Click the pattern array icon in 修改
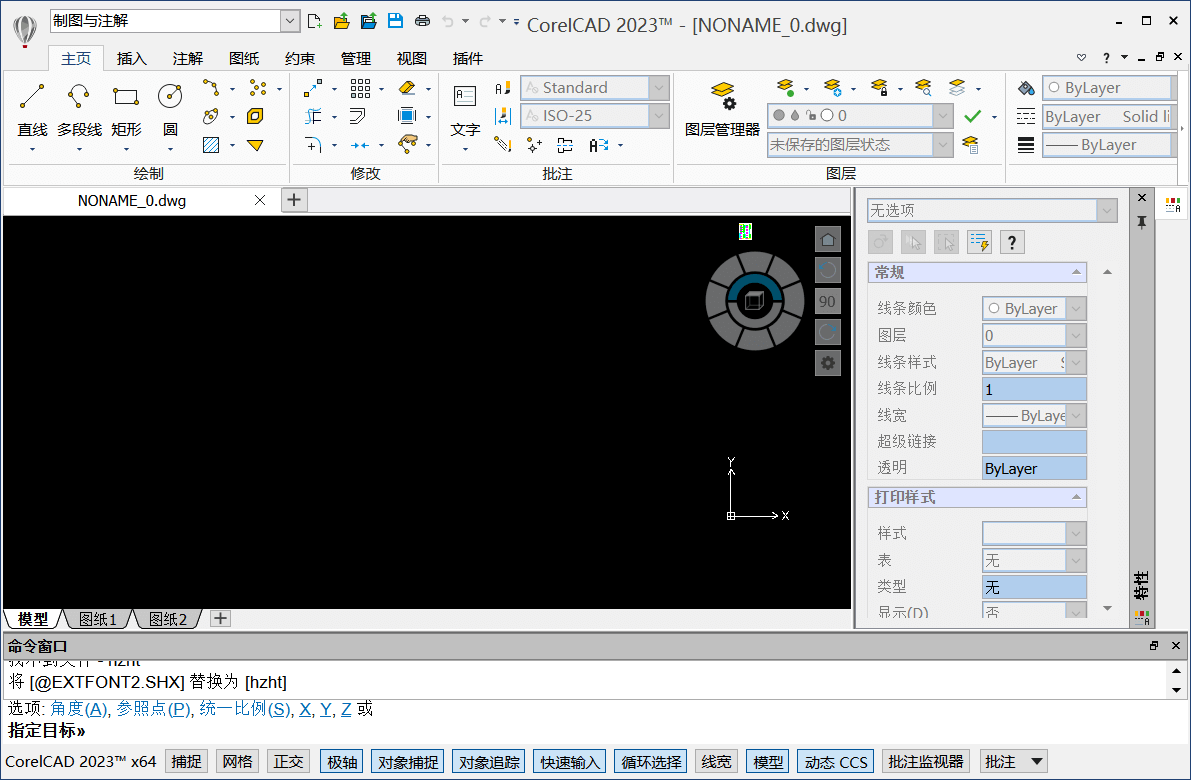Screen dimensions: 1191x780 [360, 88]
